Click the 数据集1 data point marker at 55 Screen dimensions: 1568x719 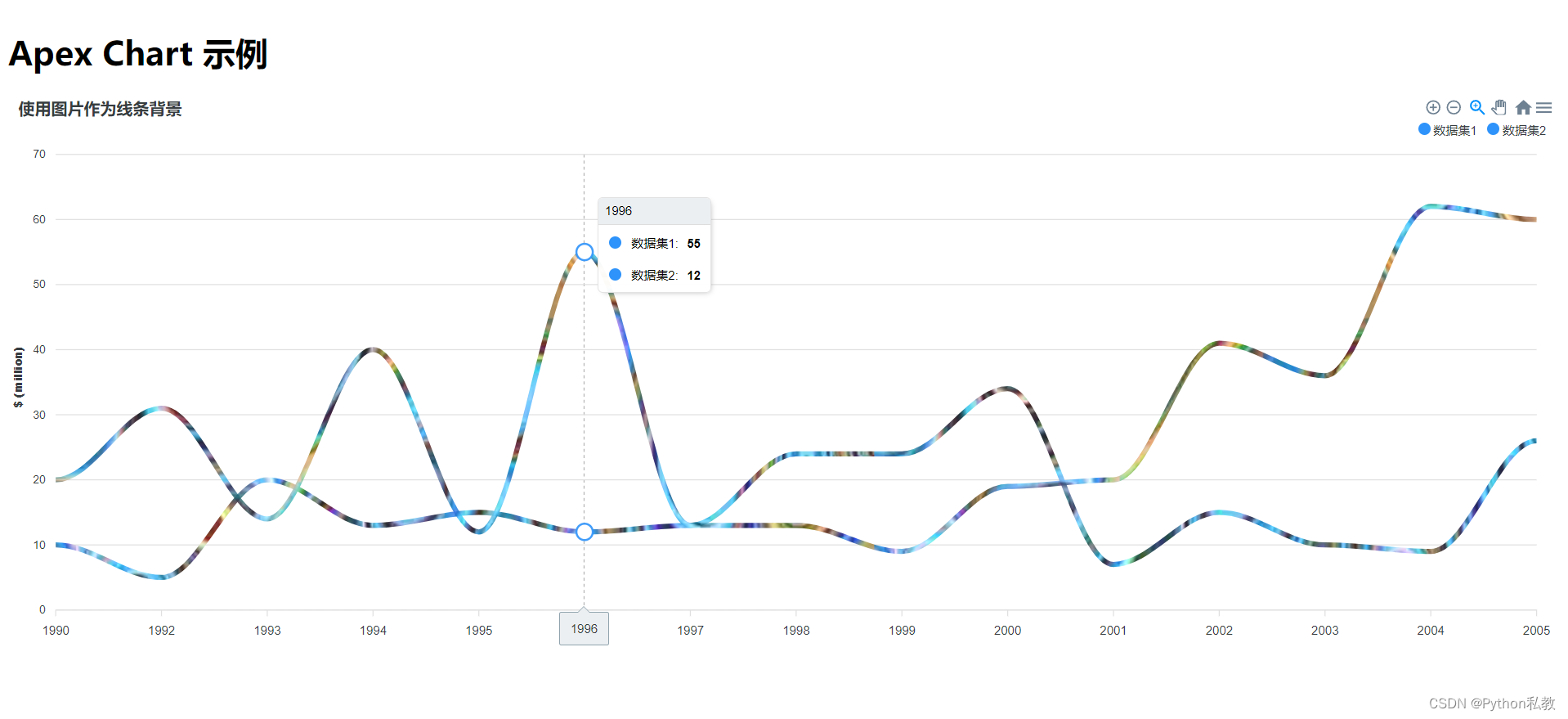pos(584,252)
